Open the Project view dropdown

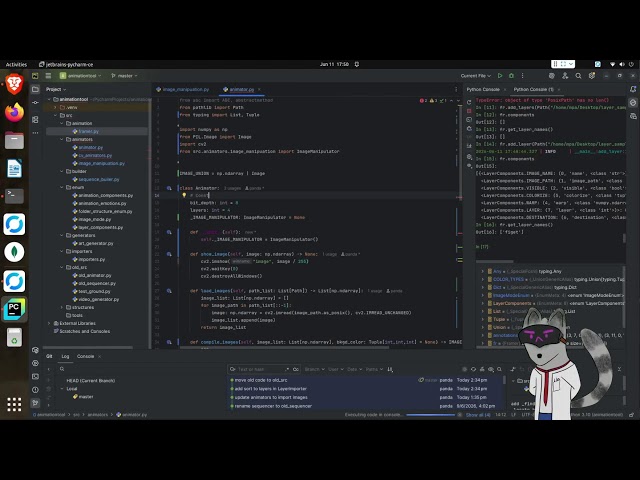pos(56,89)
